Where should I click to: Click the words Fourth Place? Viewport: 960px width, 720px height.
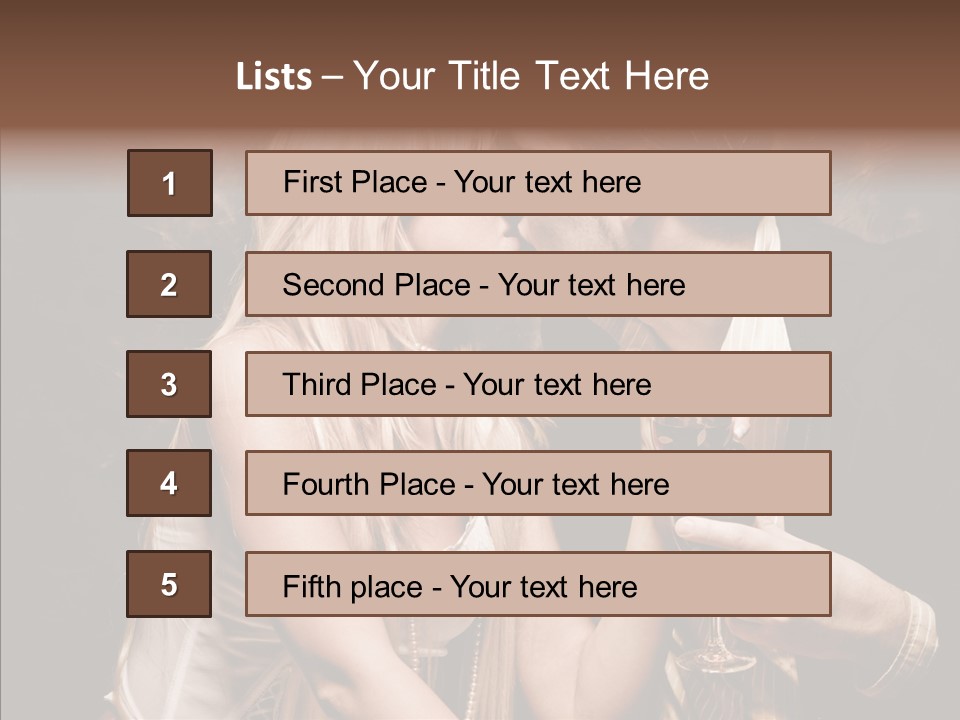tap(369, 484)
